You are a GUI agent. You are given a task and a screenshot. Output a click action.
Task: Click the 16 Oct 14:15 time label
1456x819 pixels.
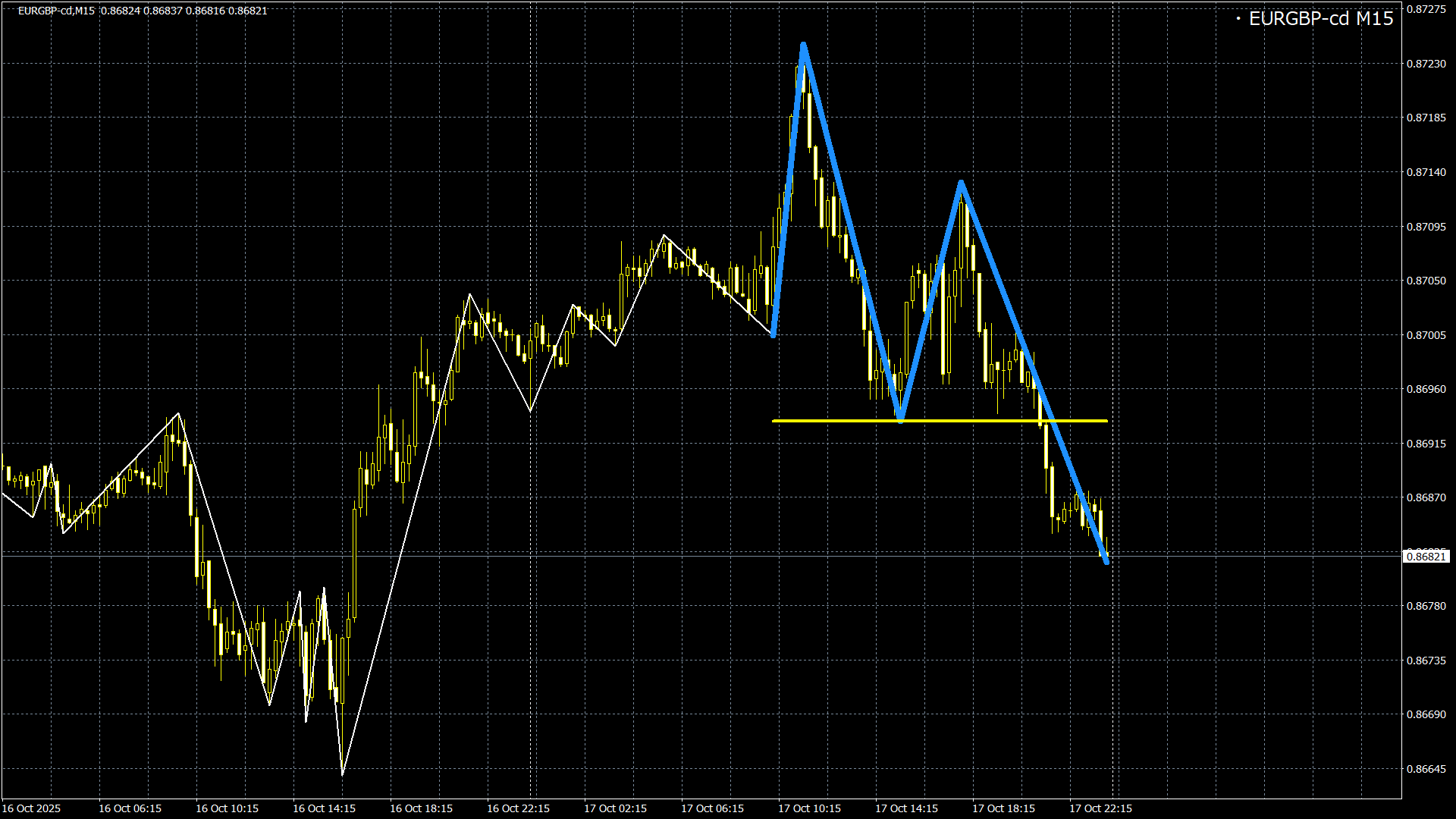tap(324, 808)
